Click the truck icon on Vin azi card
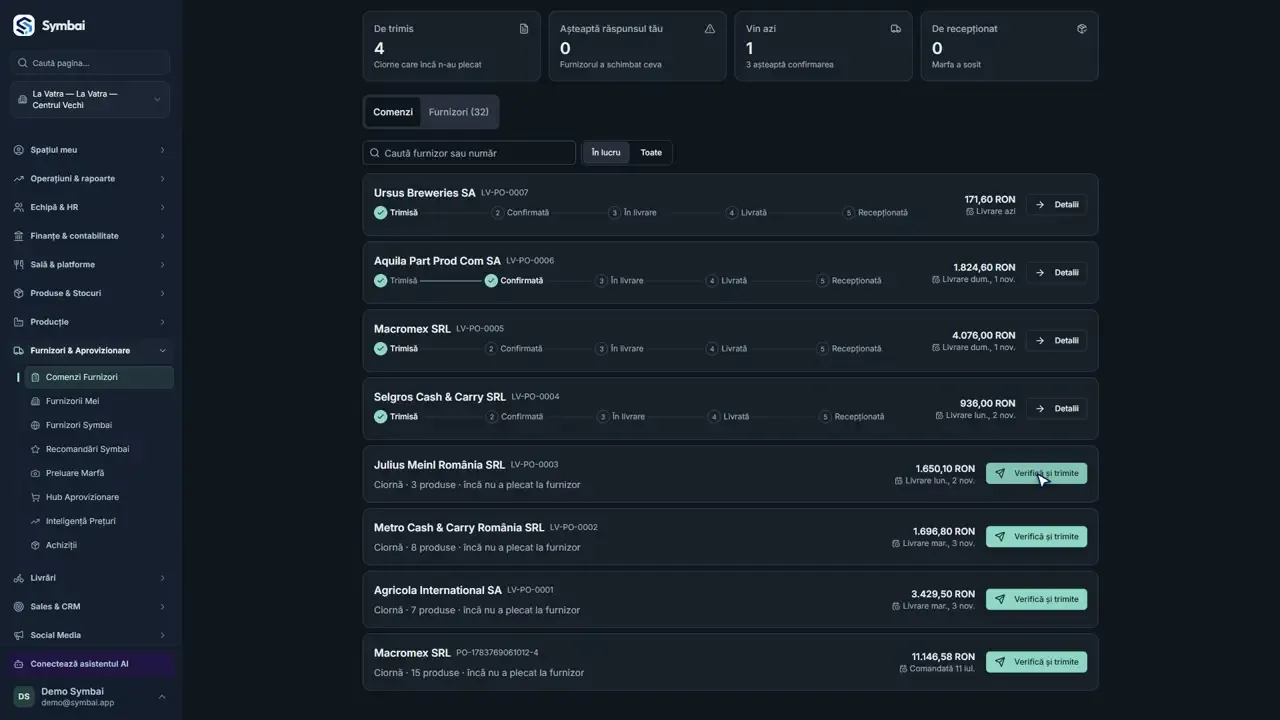 click(x=896, y=29)
